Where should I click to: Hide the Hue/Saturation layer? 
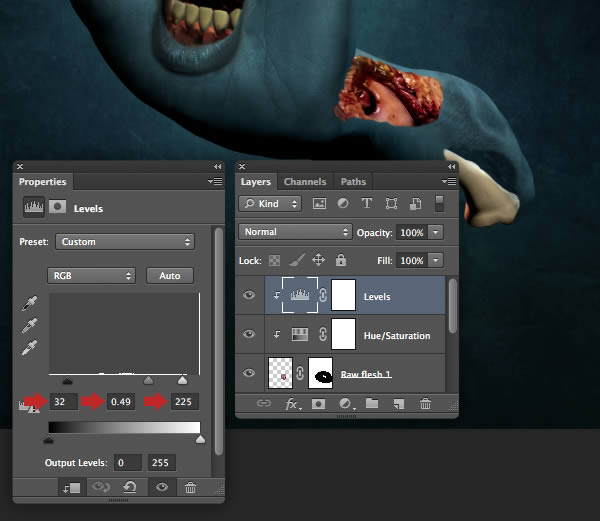pos(249,334)
